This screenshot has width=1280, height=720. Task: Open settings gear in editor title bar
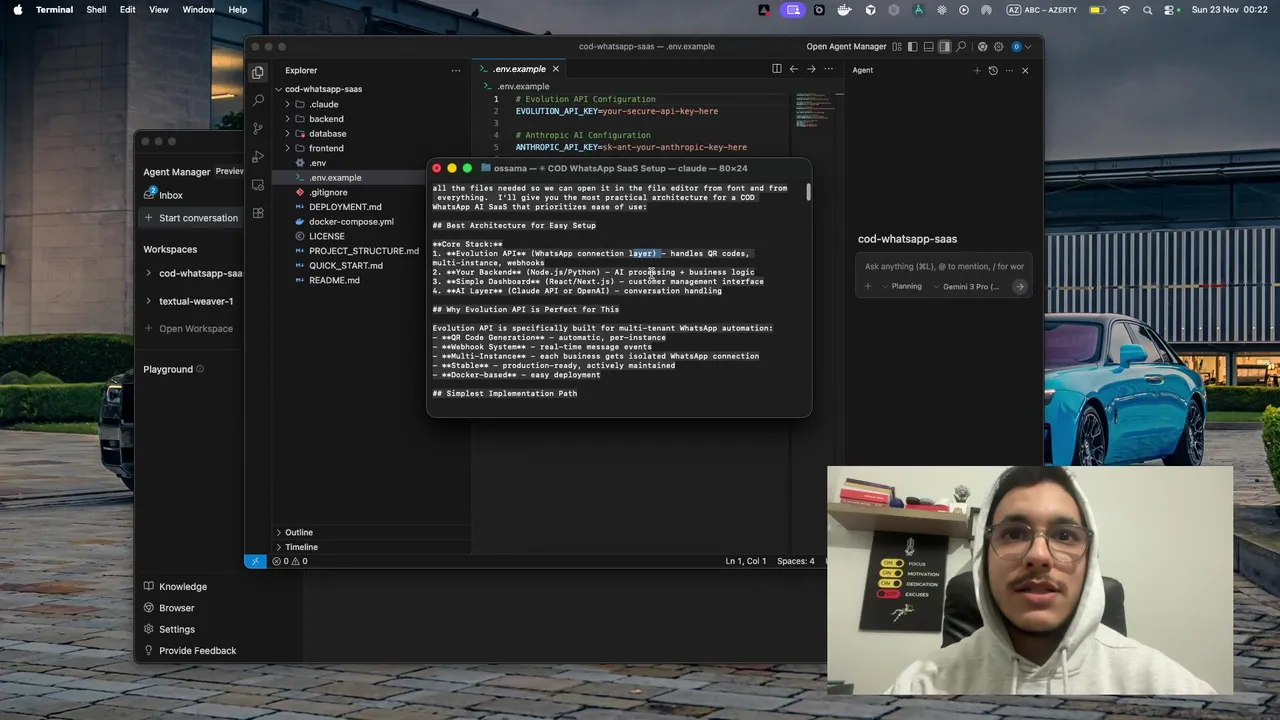point(998,46)
